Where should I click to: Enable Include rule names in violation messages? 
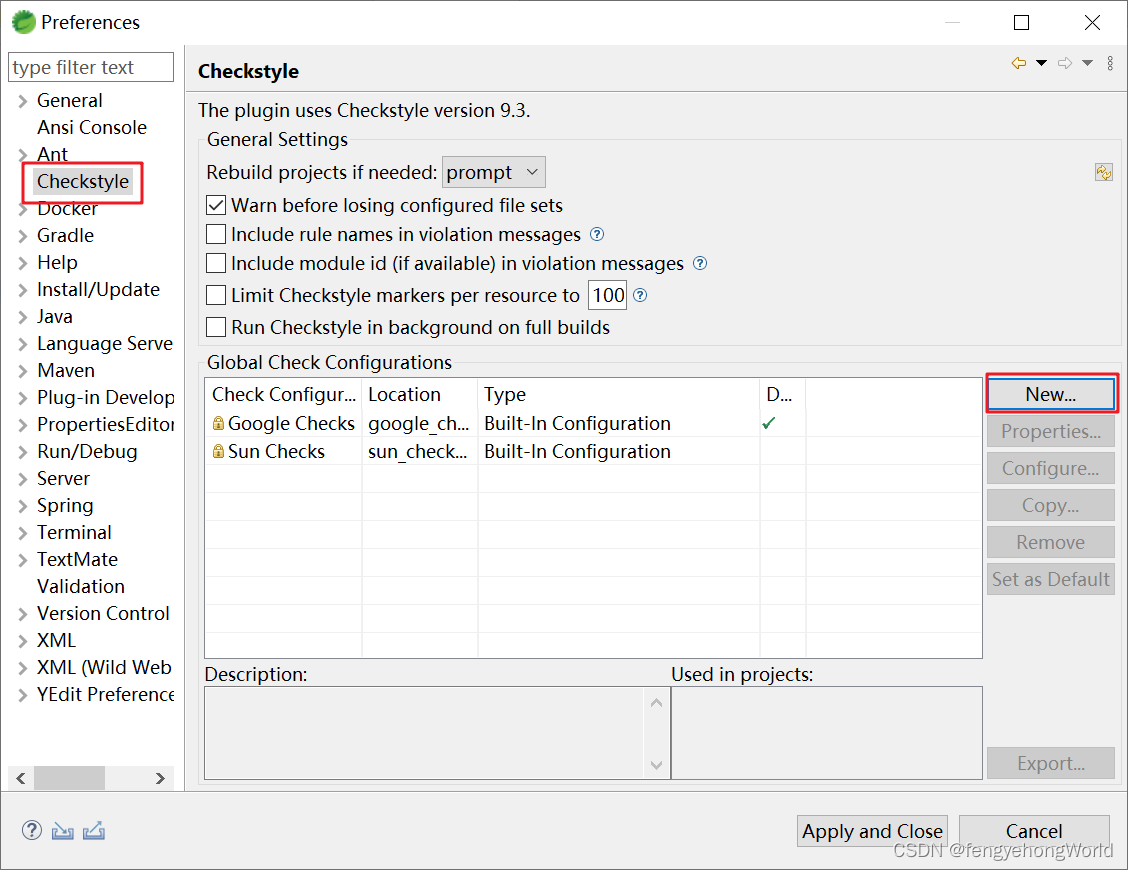216,235
